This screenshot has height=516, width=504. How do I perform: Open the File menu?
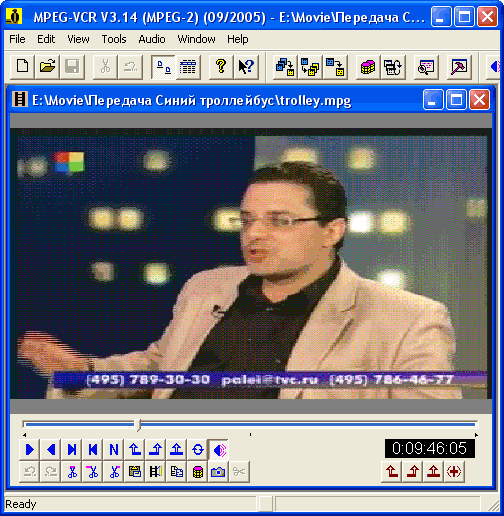pos(17,39)
